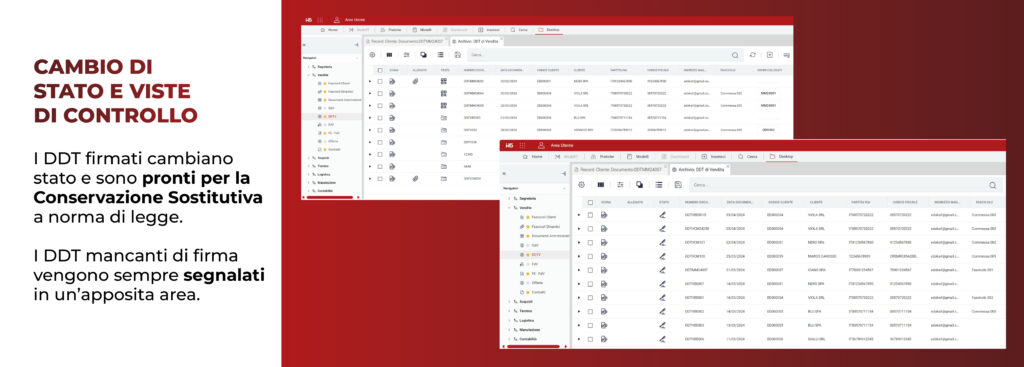Screen dimensions: 1024x367
Task: Click rightmost toolbar icon in back window
Action: click(786, 56)
